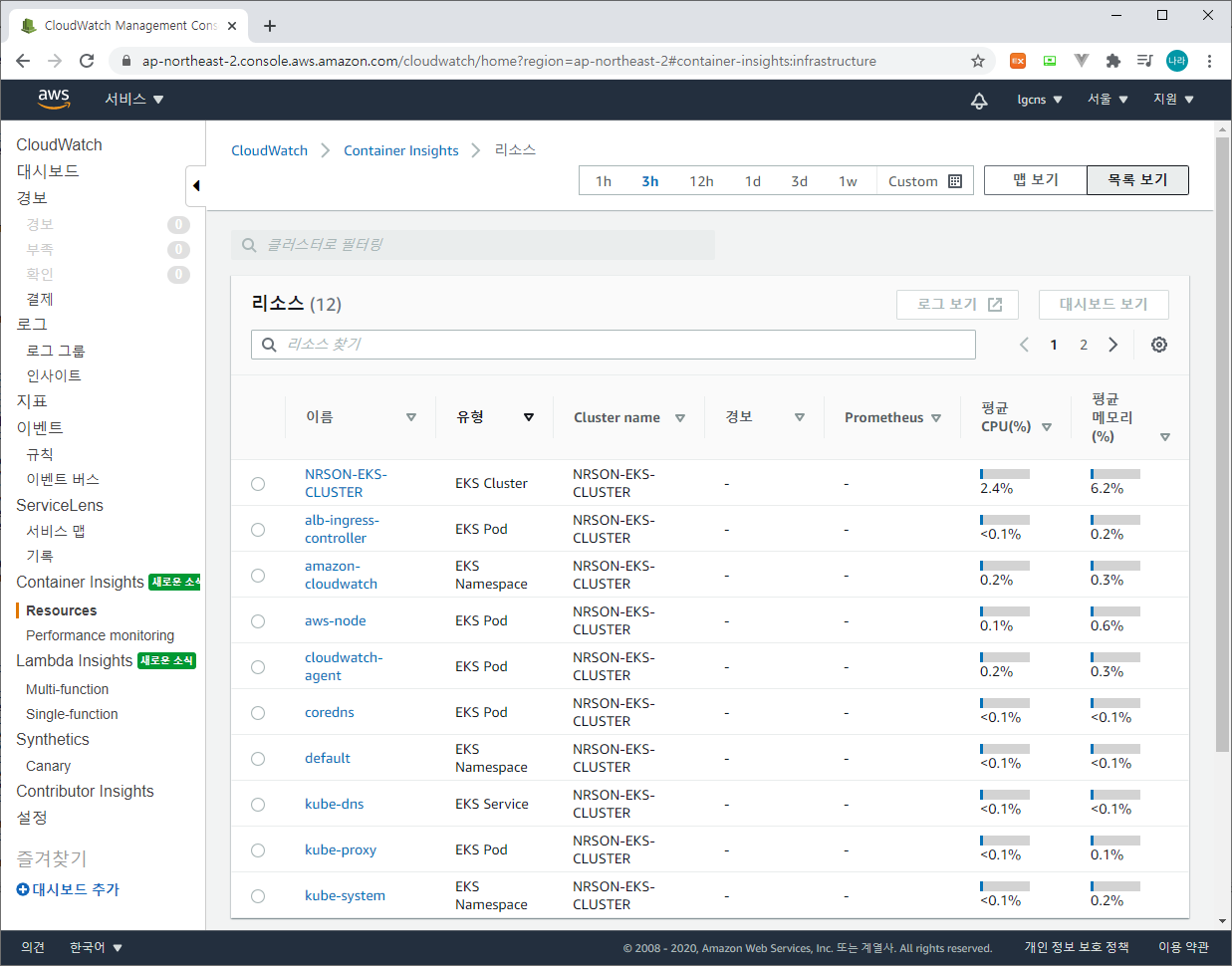
Task: Click the AWS logo home icon
Action: coord(54,99)
